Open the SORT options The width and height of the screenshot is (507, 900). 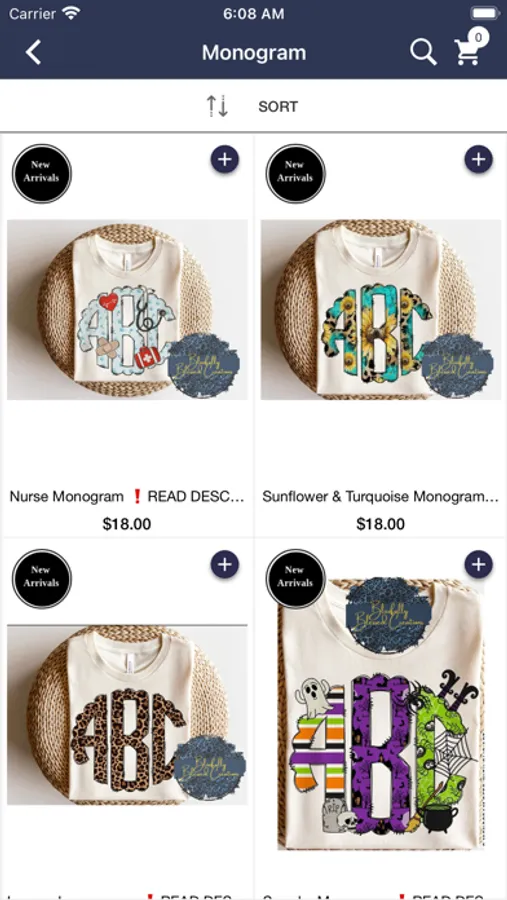278,107
